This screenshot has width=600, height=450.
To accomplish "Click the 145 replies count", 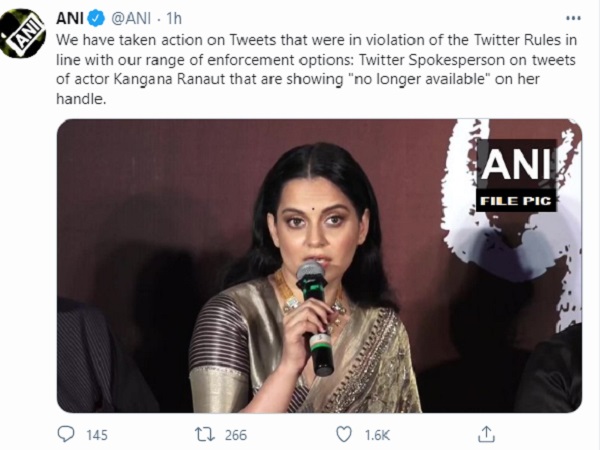I will tap(97, 434).
